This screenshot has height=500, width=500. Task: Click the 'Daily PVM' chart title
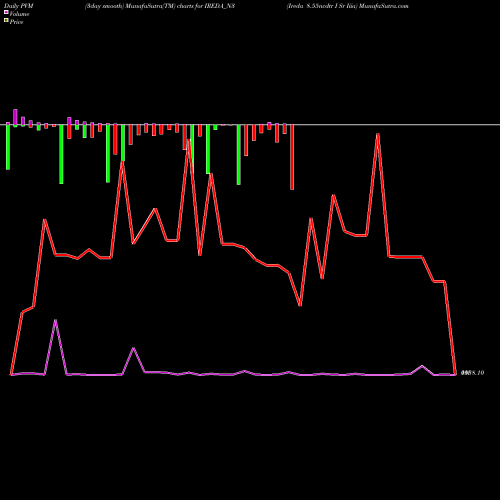pyautogui.click(x=19, y=6)
